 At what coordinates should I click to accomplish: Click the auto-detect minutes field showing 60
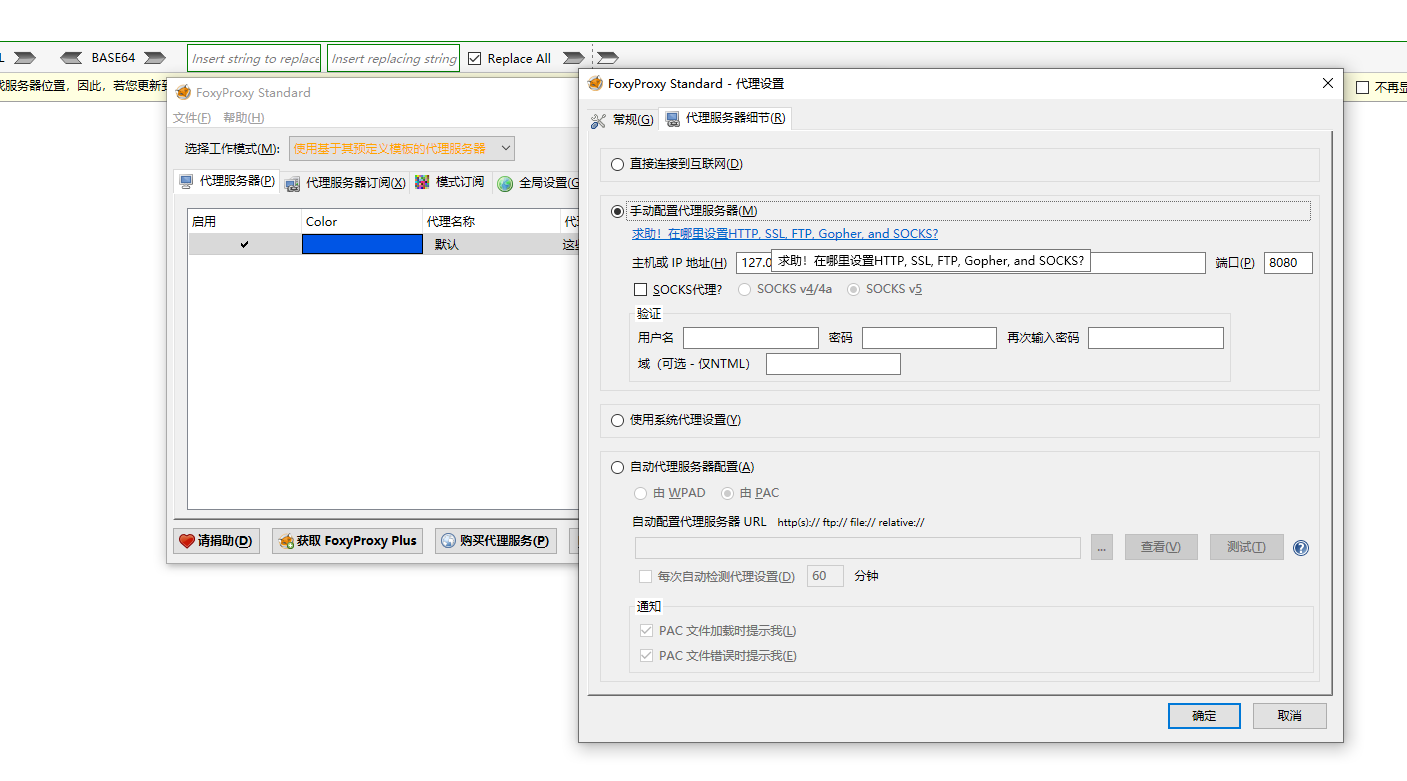tap(825, 576)
